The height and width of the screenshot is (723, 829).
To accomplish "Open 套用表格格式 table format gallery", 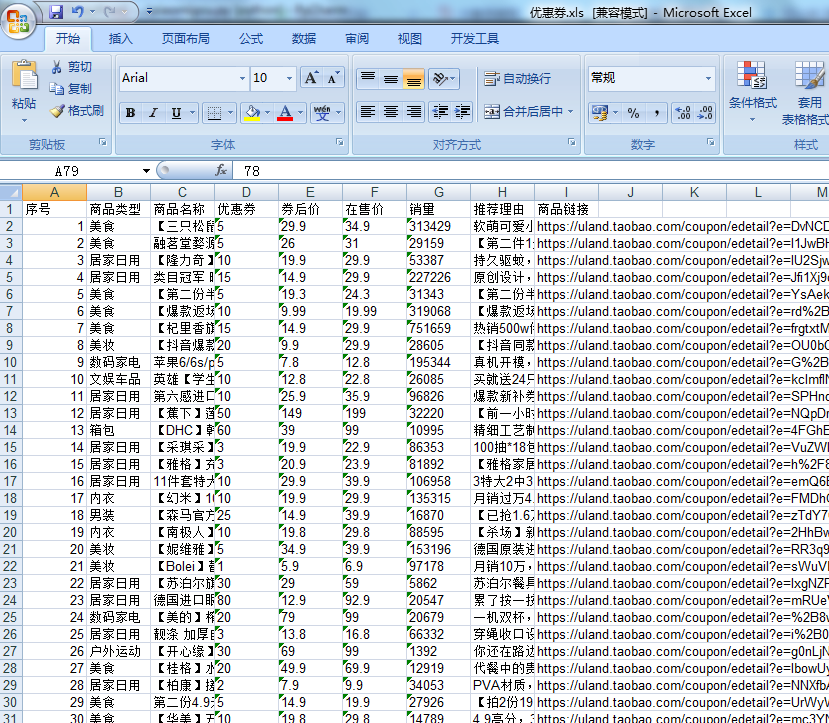I will pos(807,93).
